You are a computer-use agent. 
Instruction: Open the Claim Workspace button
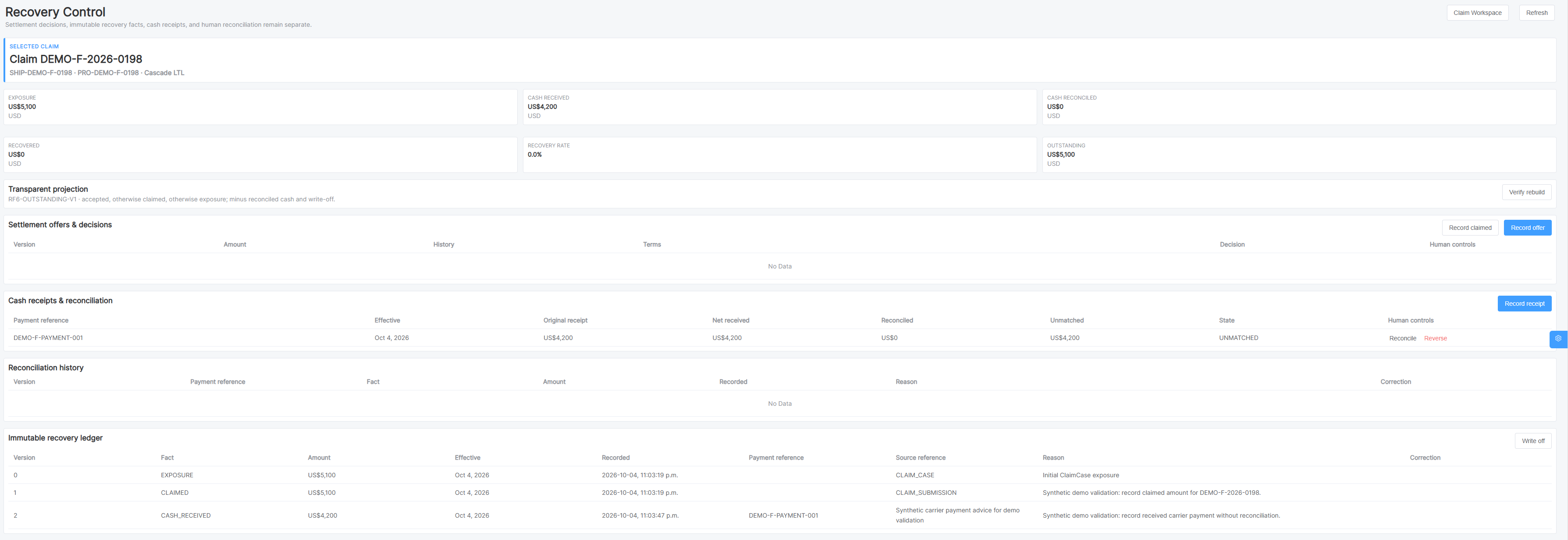click(1477, 13)
